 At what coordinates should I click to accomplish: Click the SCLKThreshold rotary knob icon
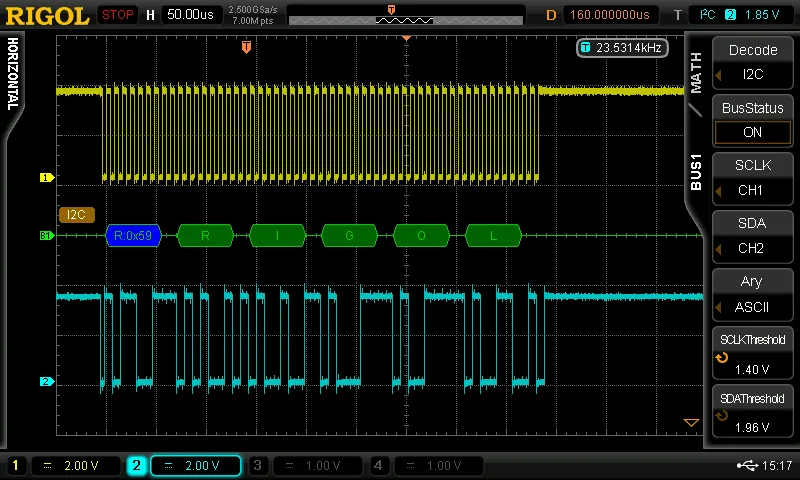(x=721, y=358)
